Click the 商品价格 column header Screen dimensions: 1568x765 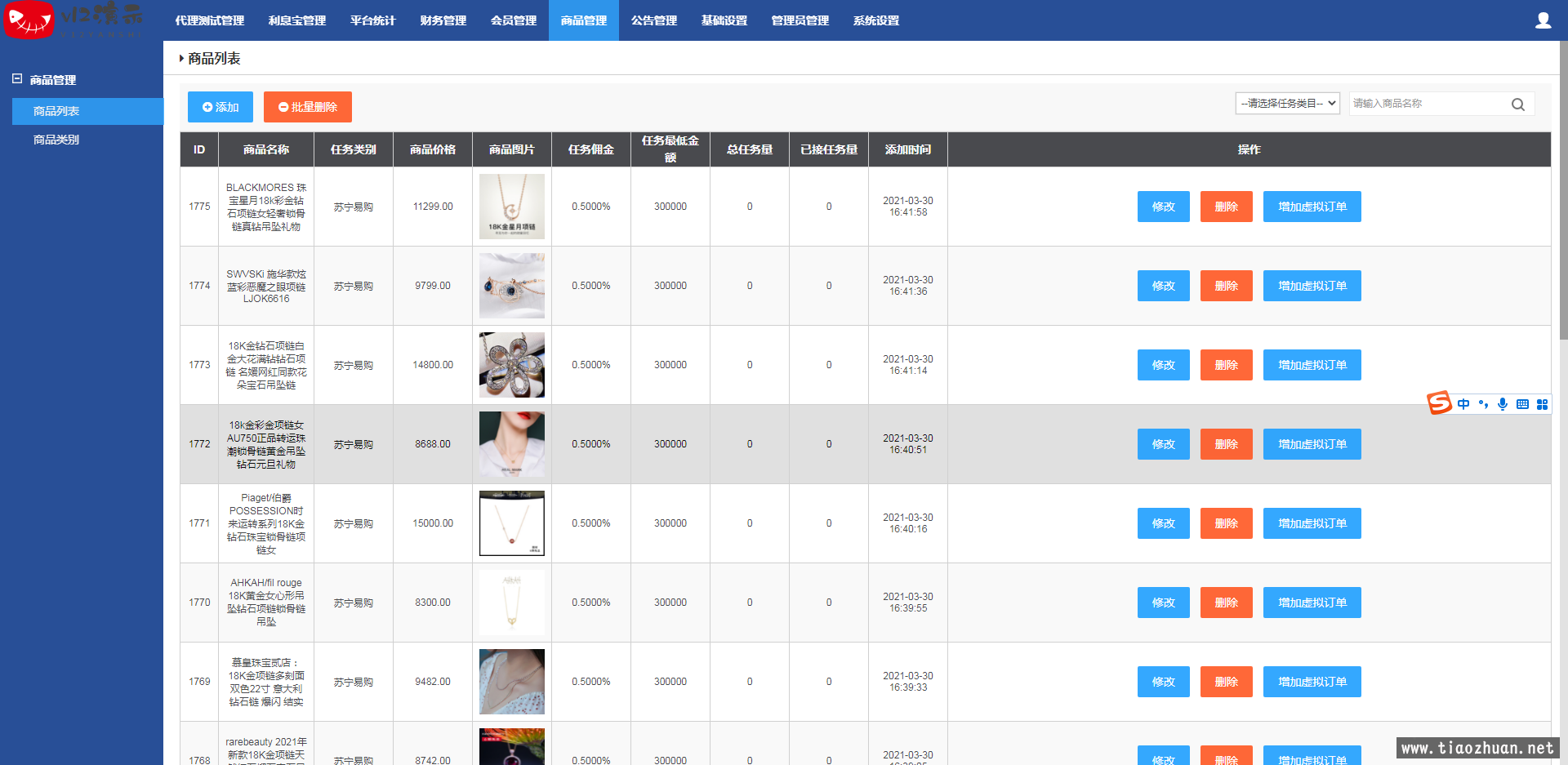point(433,149)
